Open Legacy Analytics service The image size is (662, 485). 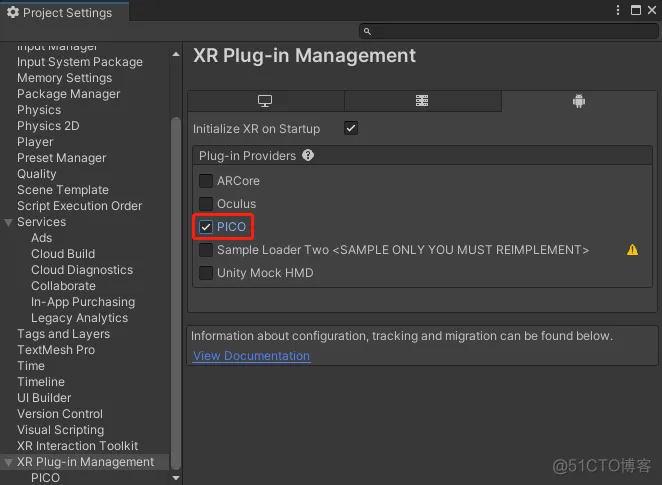point(79,318)
